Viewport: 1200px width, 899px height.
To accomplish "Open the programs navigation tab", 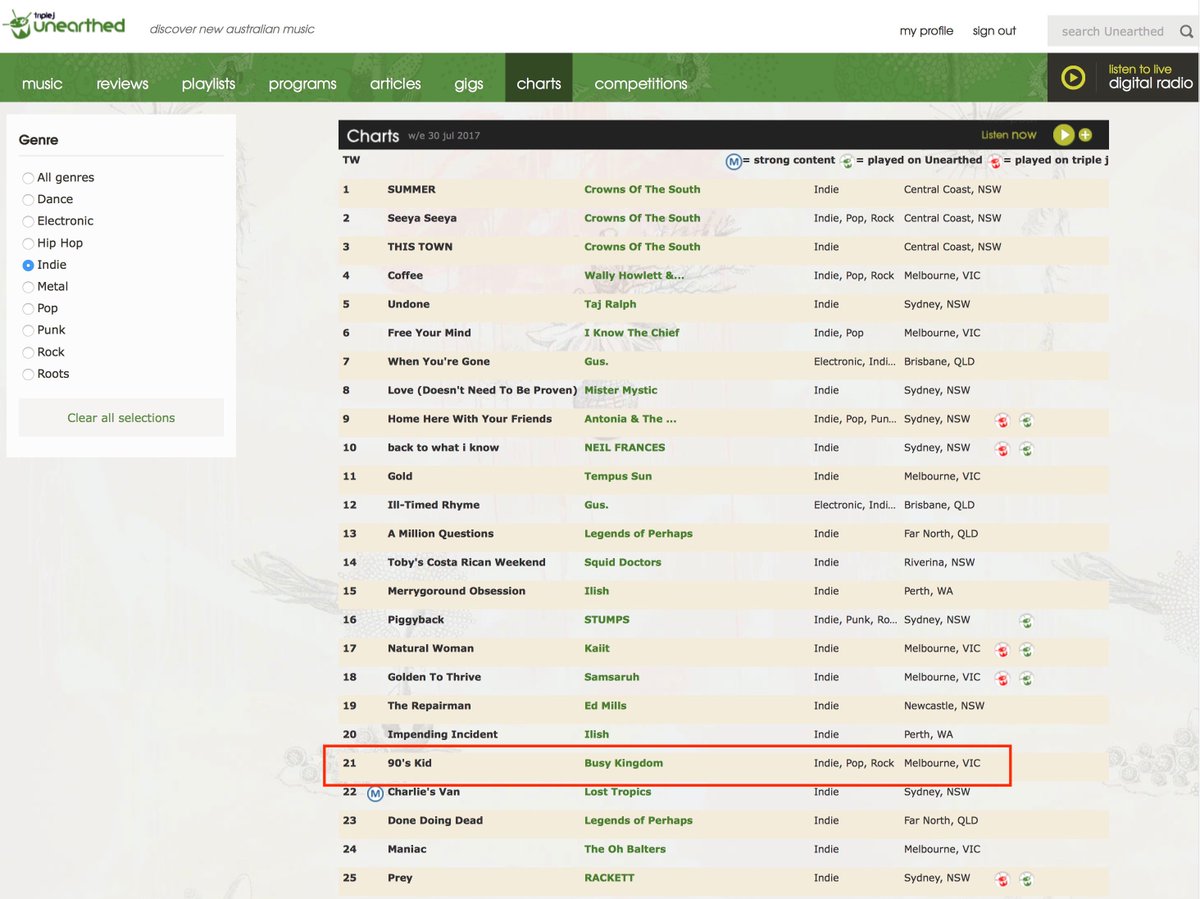I will click(x=302, y=84).
